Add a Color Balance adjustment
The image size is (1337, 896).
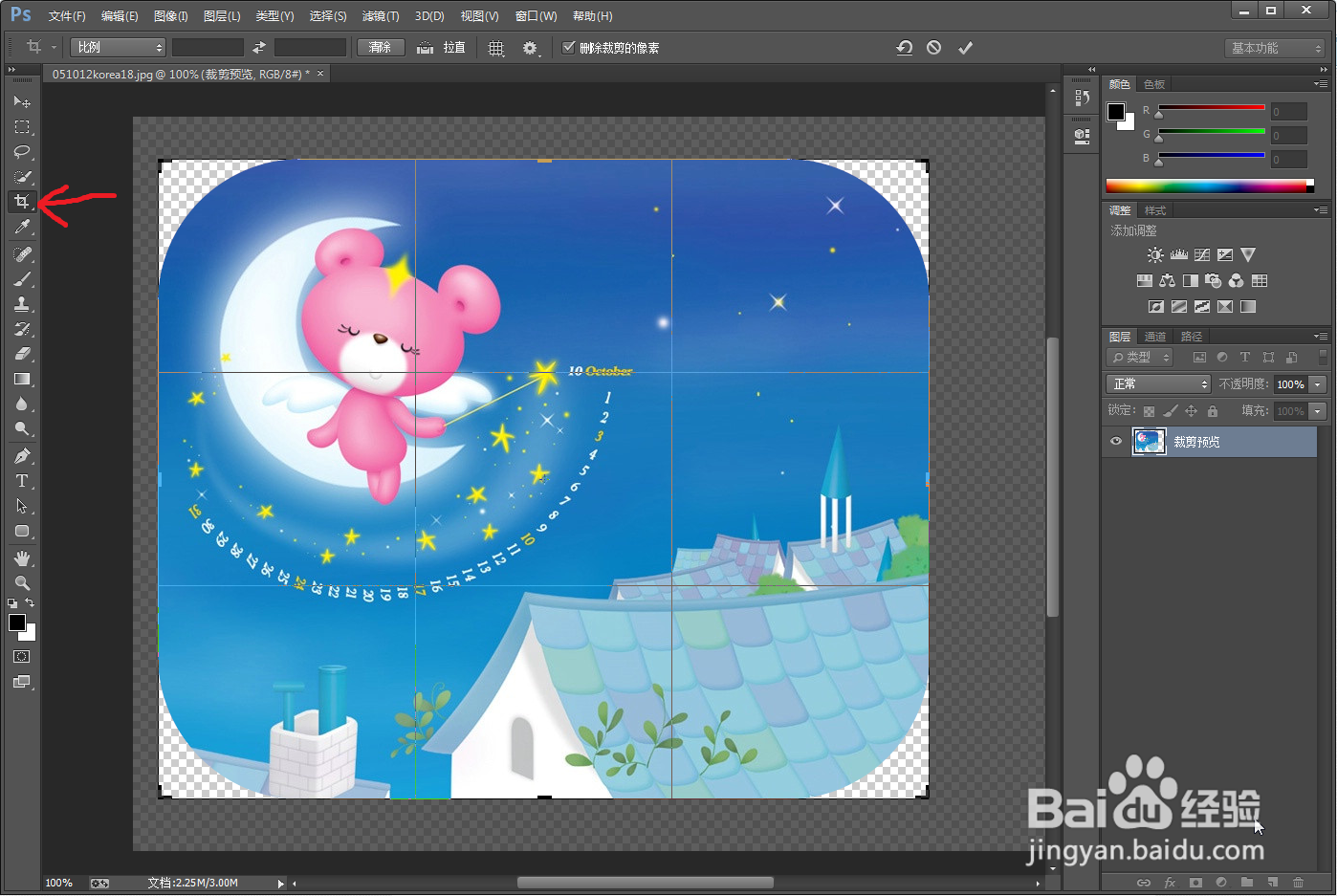point(1167,281)
